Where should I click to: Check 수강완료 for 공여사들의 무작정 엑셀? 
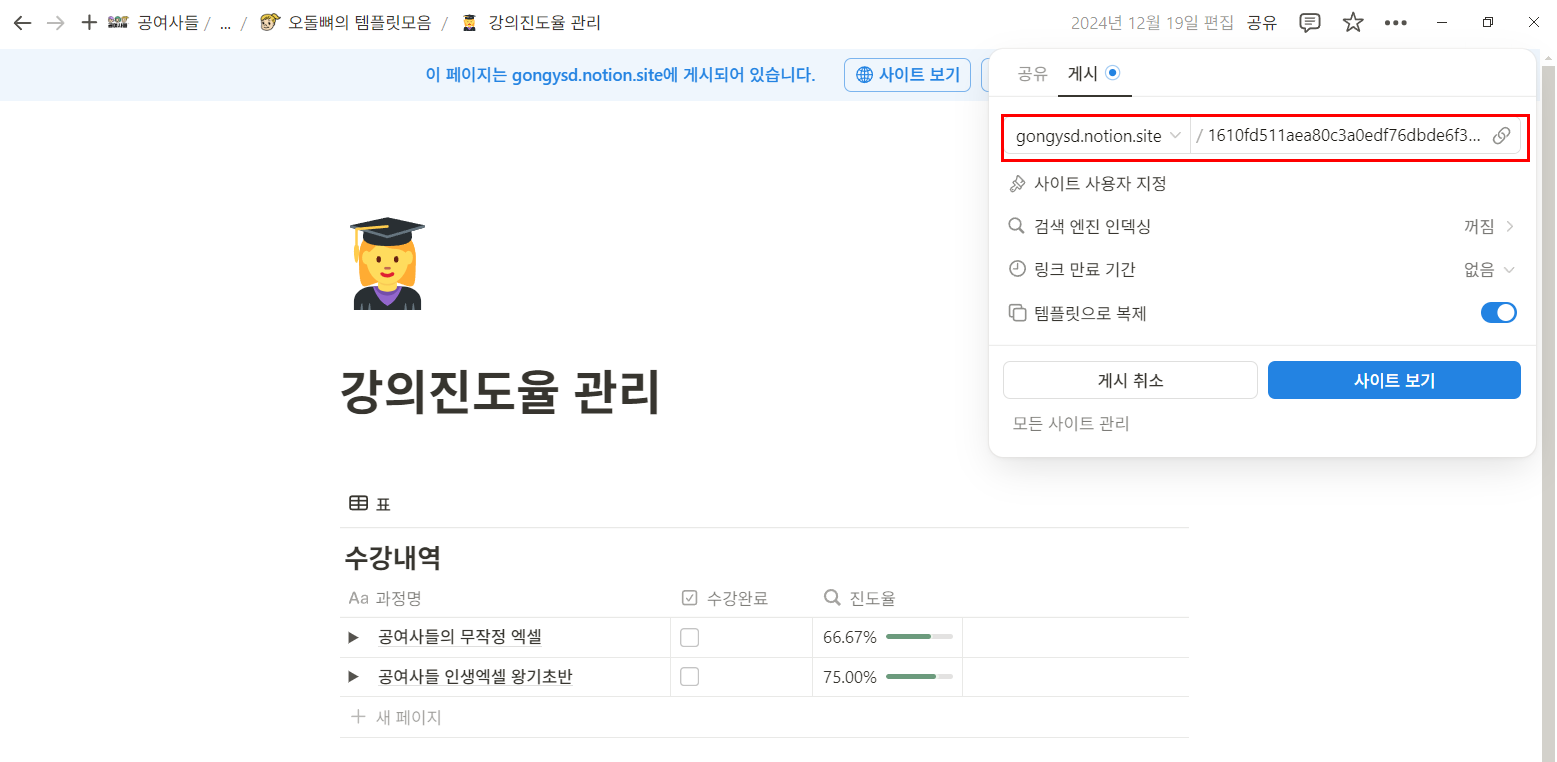coord(689,636)
